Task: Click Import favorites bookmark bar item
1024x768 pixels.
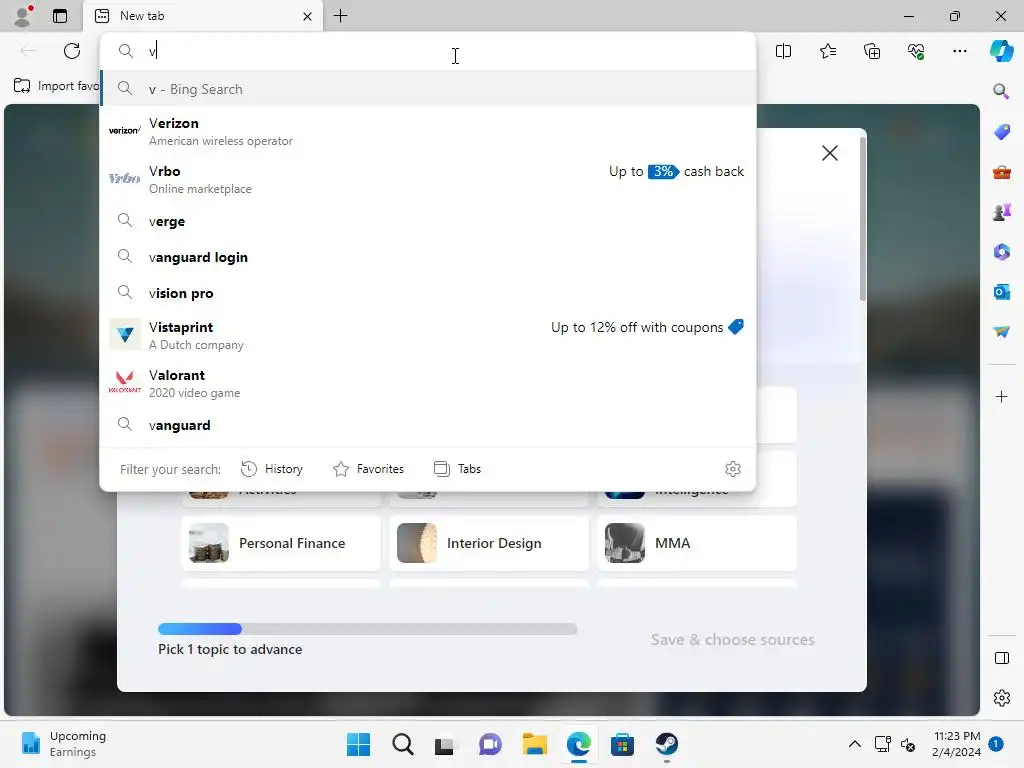Action: [x=56, y=86]
